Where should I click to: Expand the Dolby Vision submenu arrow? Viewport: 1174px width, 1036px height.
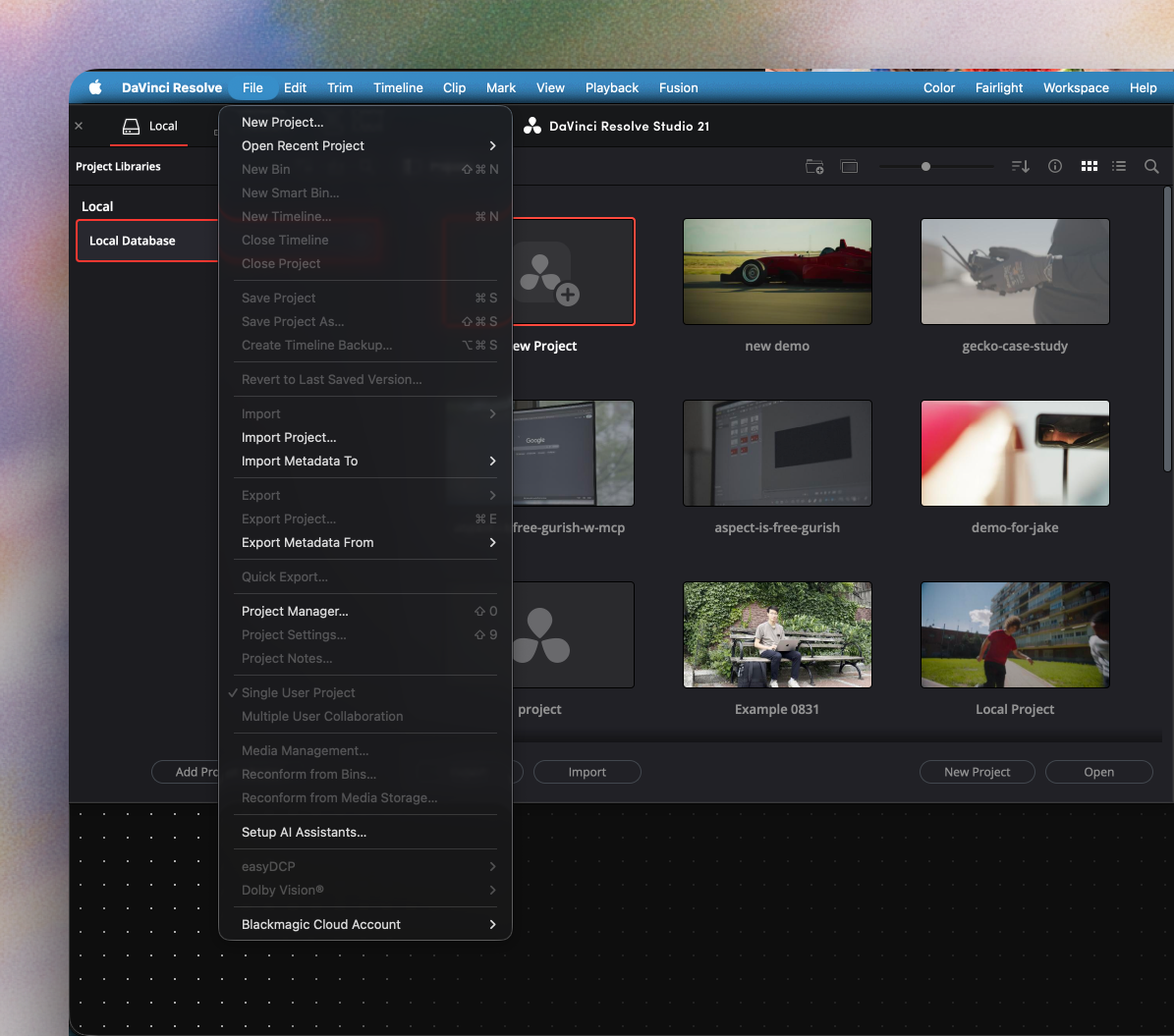[x=492, y=890]
